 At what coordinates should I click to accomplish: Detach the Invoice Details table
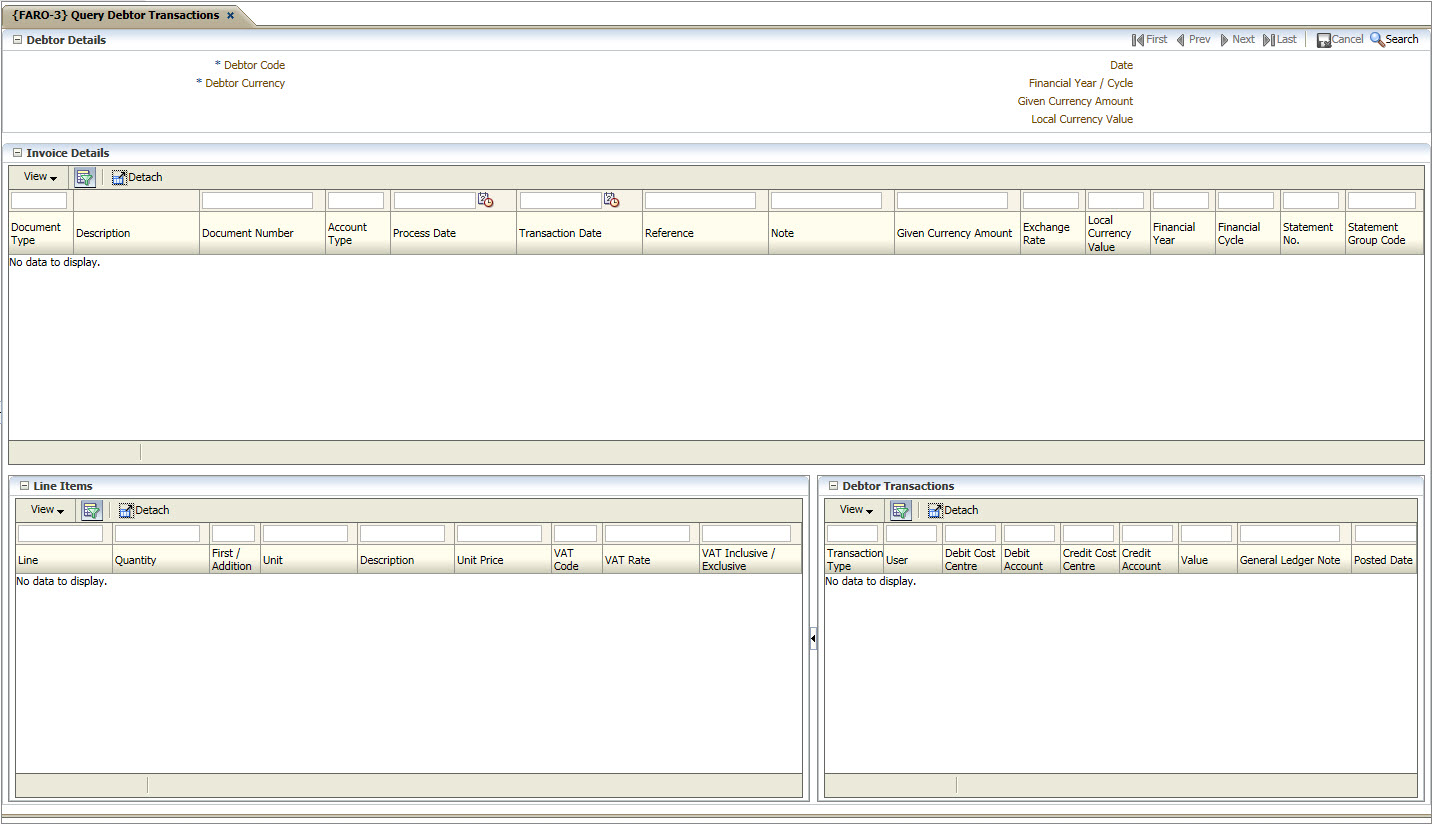pyautogui.click(x=136, y=177)
